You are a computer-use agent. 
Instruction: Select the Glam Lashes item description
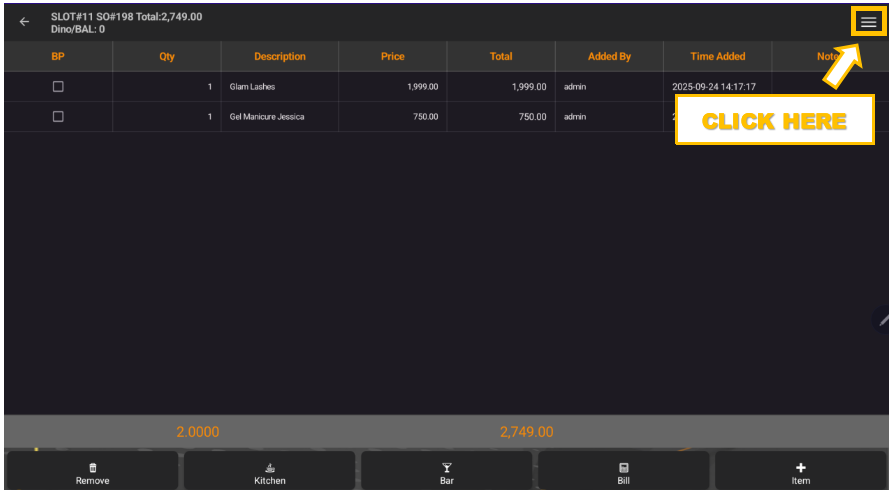click(252, 87)
